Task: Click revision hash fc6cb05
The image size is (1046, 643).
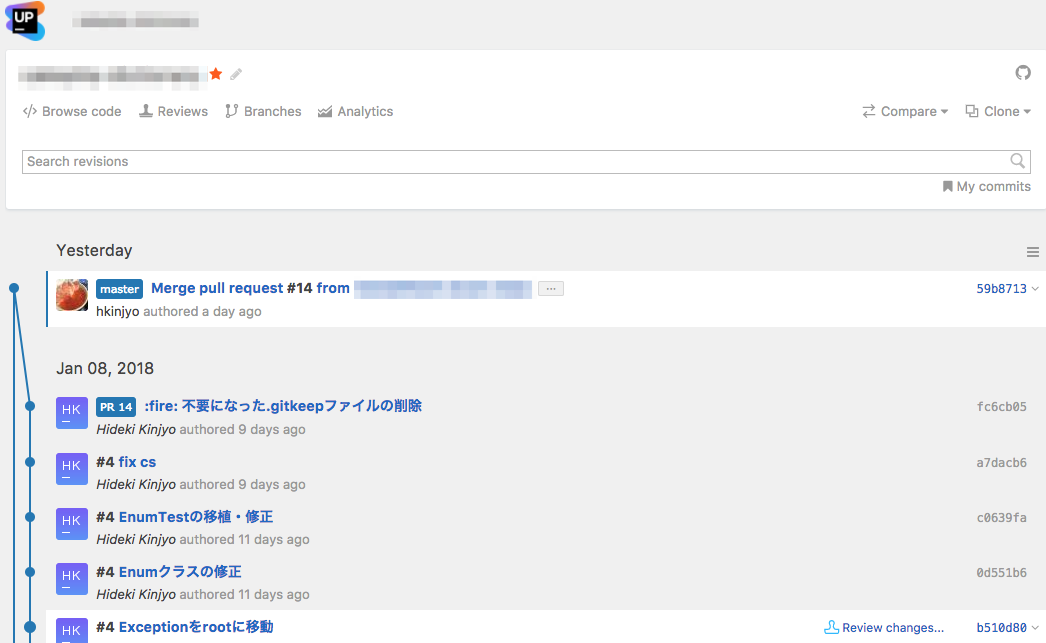Action: (1001, 407)
